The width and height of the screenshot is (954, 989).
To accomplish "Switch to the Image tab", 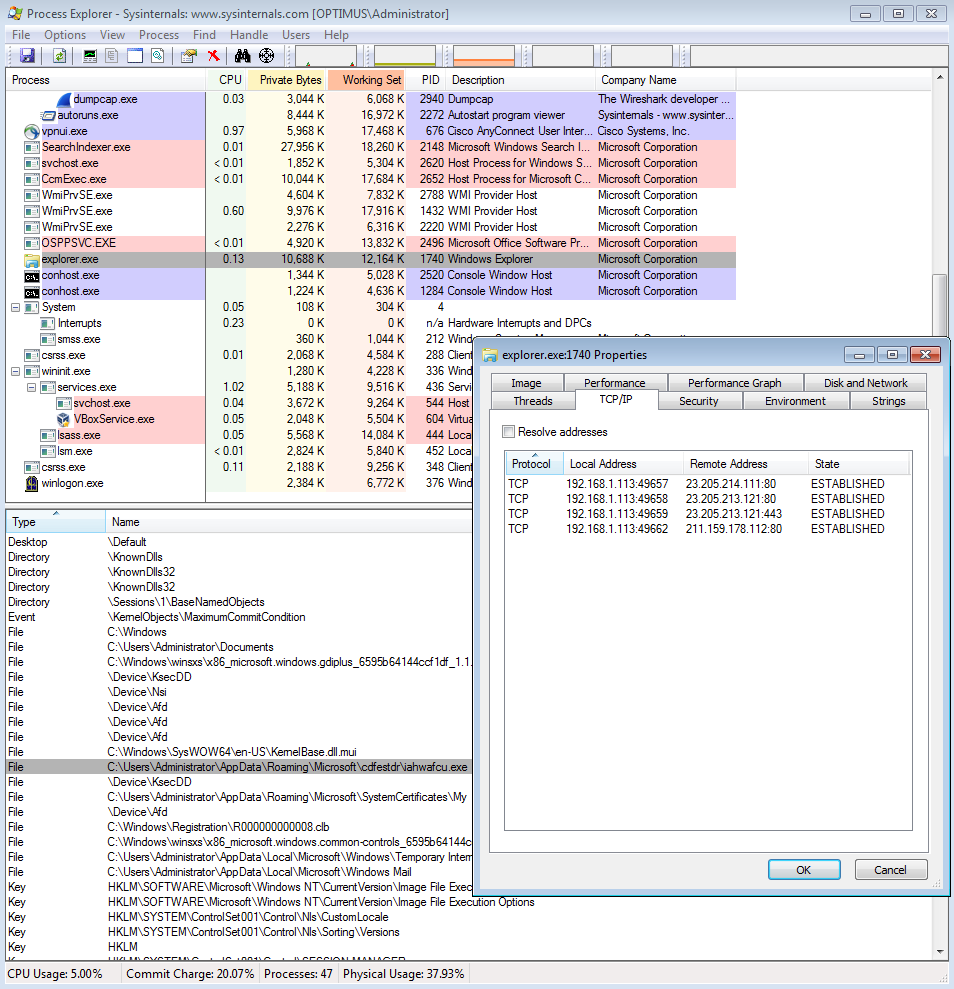I will [526, 383].
